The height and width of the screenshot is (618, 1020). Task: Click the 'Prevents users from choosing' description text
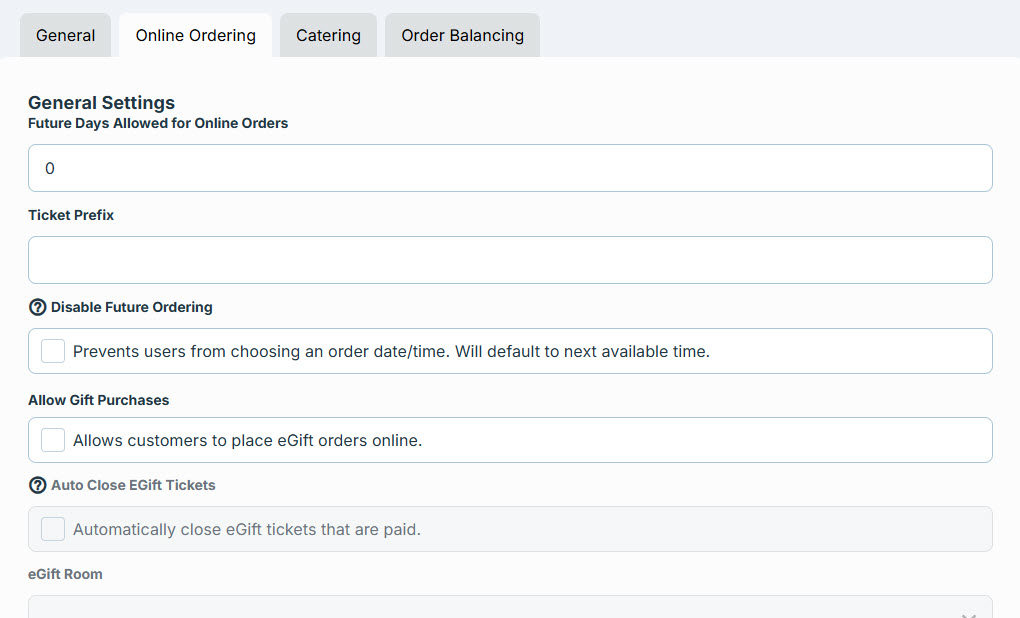point(391,352)
